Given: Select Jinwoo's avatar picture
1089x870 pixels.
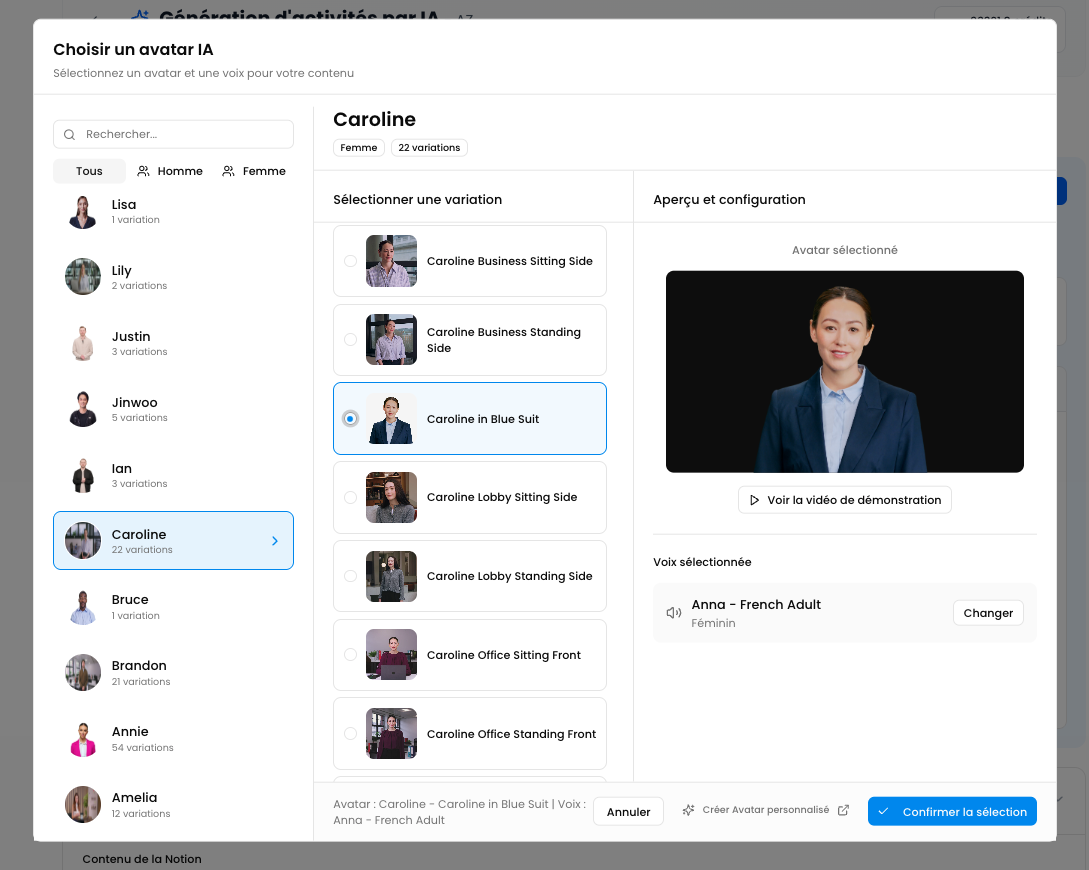Looking at the screenshot, I should click(x=83, y=409).
